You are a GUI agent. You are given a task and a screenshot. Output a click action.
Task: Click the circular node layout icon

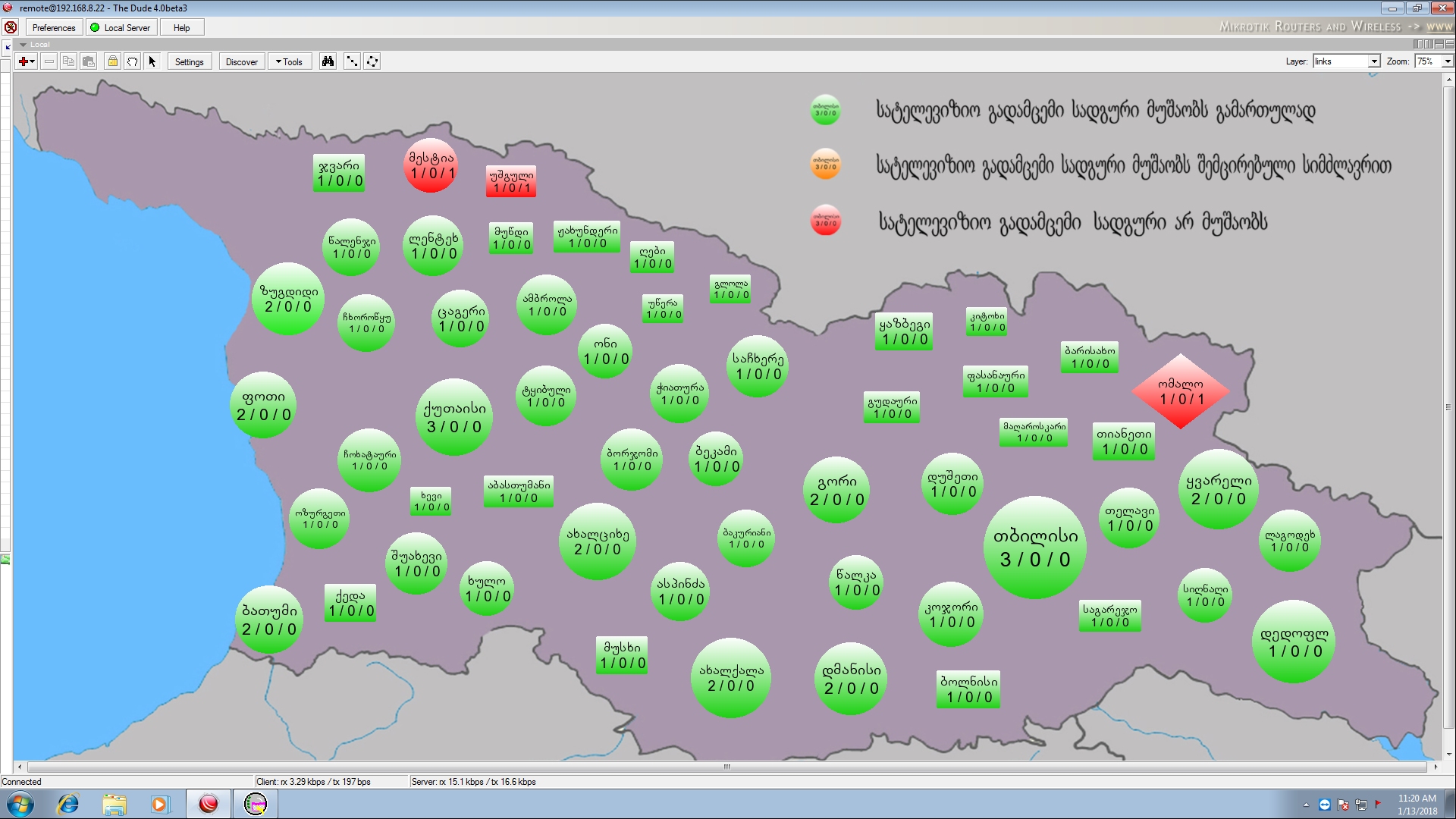pos(372,61)
